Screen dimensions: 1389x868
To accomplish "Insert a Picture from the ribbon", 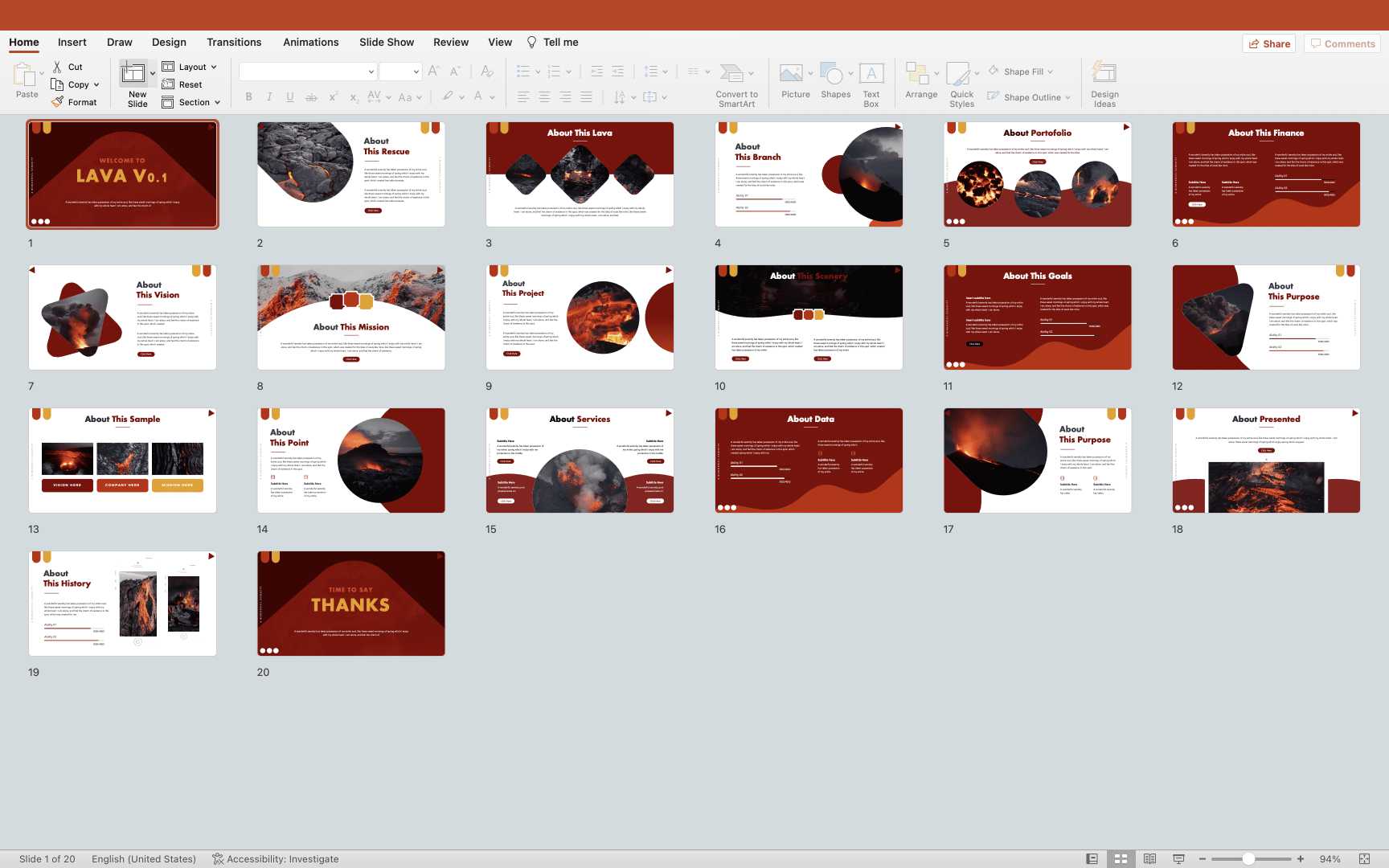I will click(x=792, y=75).
